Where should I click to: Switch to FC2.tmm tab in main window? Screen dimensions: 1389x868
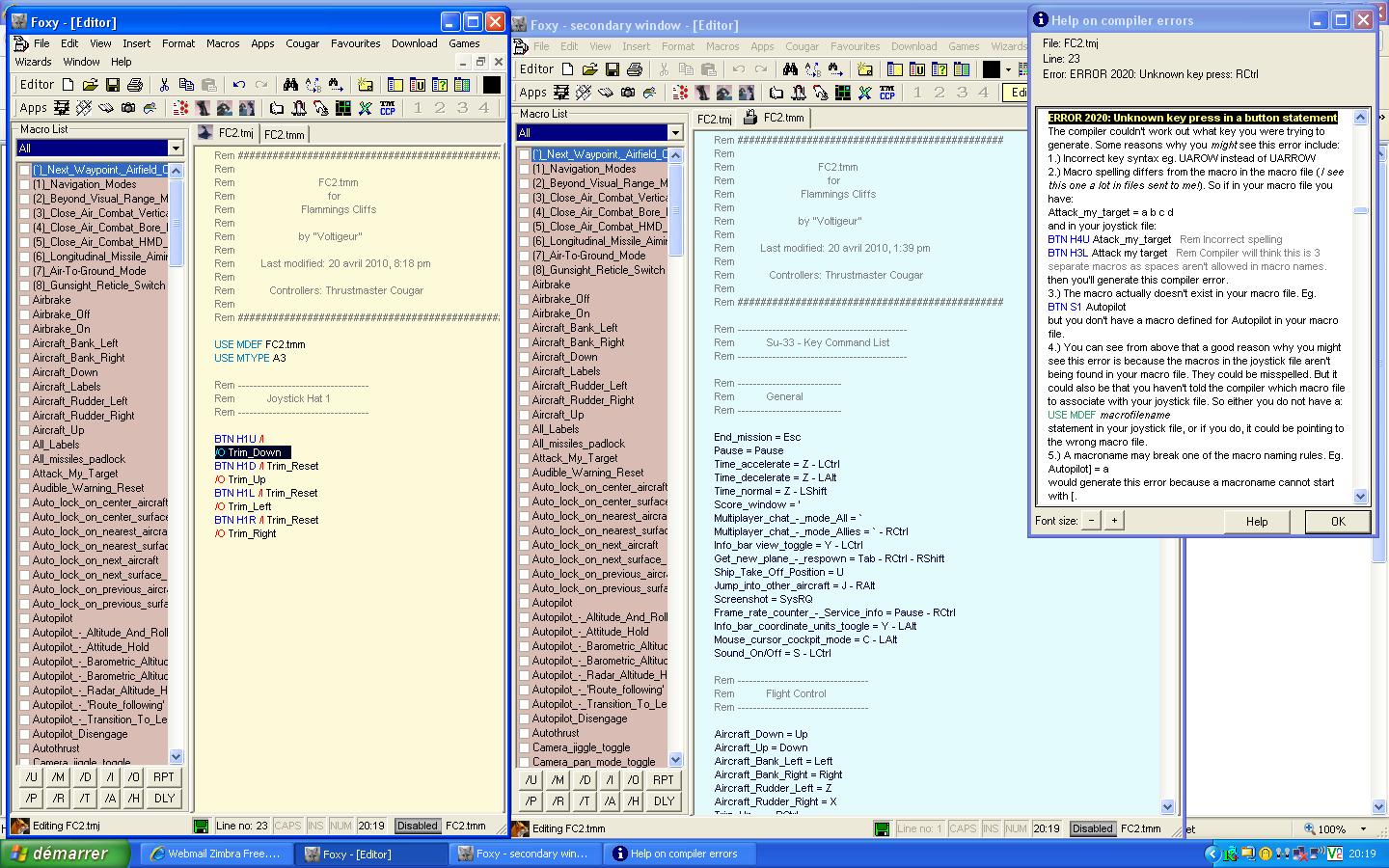pyautogui.click(x=284, y=135)
